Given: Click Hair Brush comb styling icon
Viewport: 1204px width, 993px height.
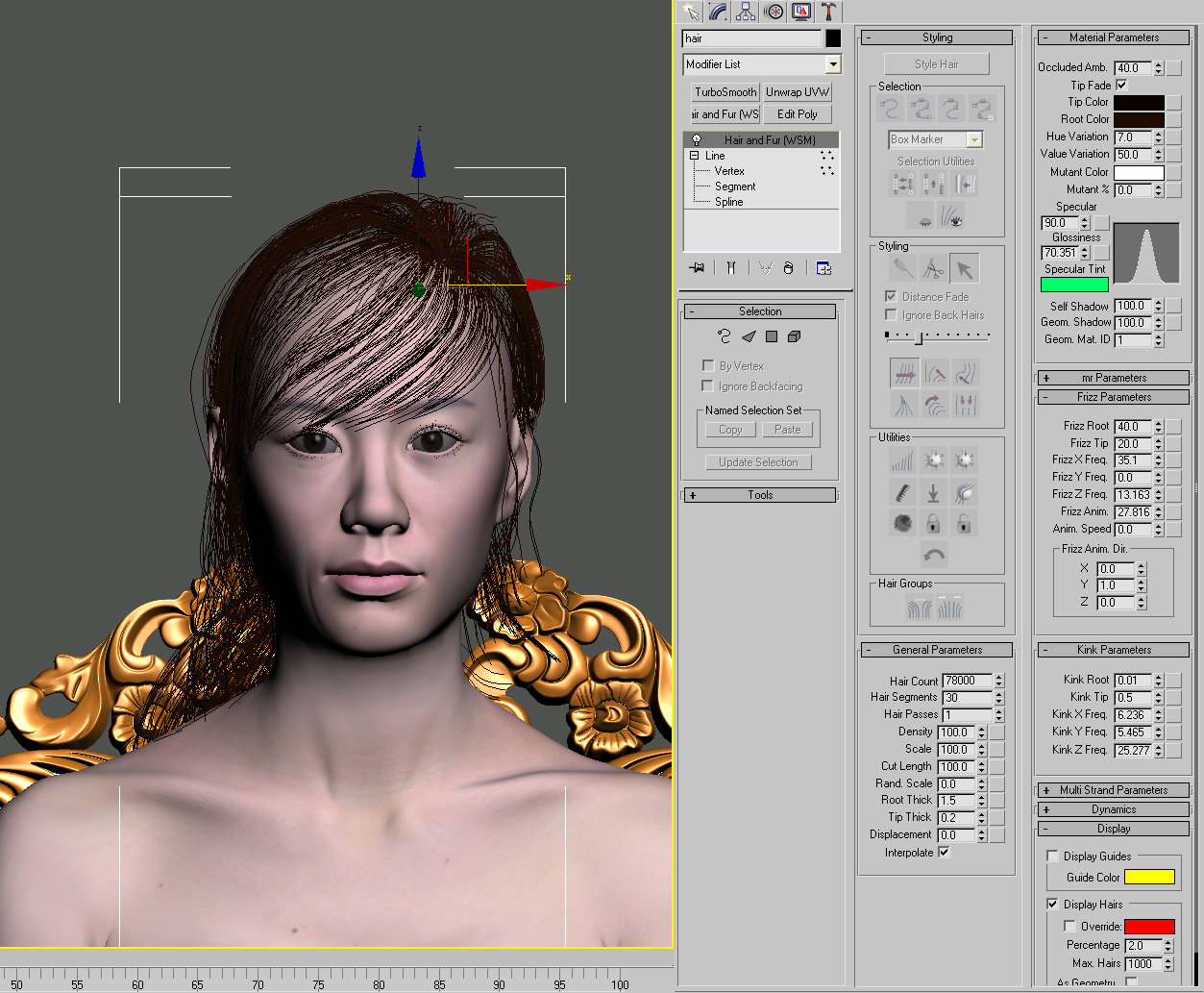Looking at the screenshot, I should click(901, 268).
